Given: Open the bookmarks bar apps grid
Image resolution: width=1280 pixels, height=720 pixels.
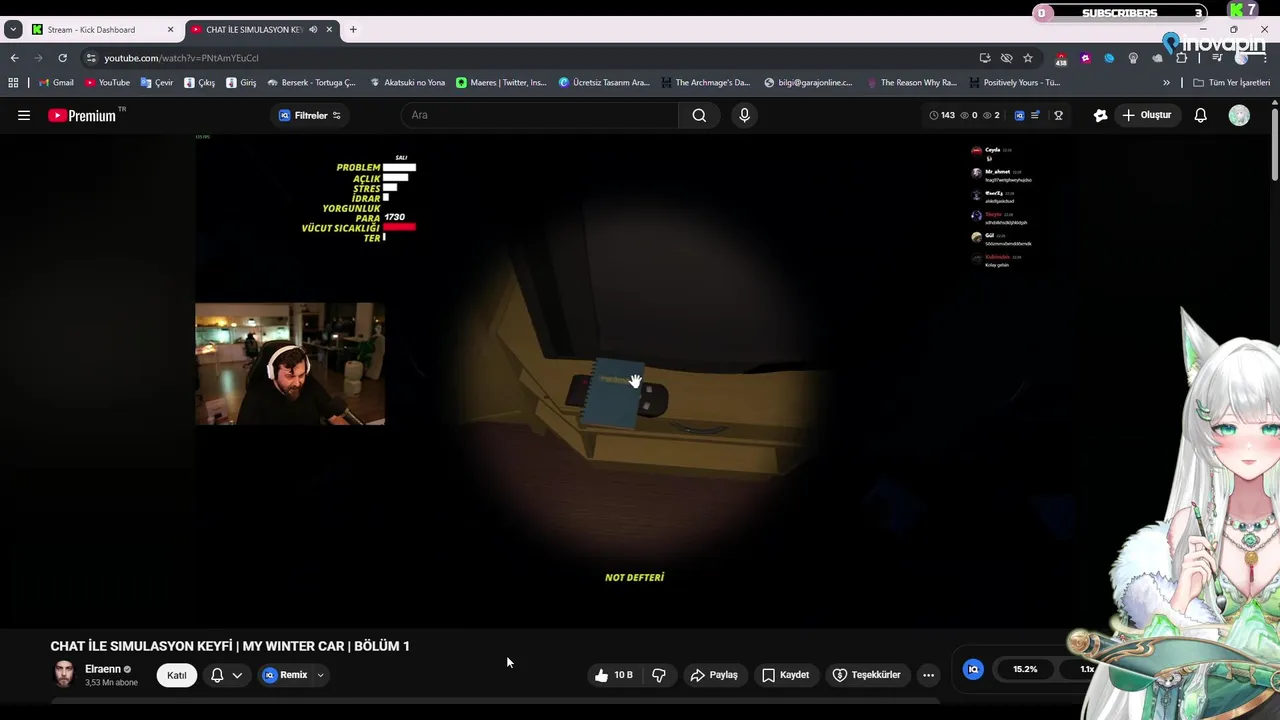Looking at the screenshot, I should pyautogui.click(x=13, y=83).
